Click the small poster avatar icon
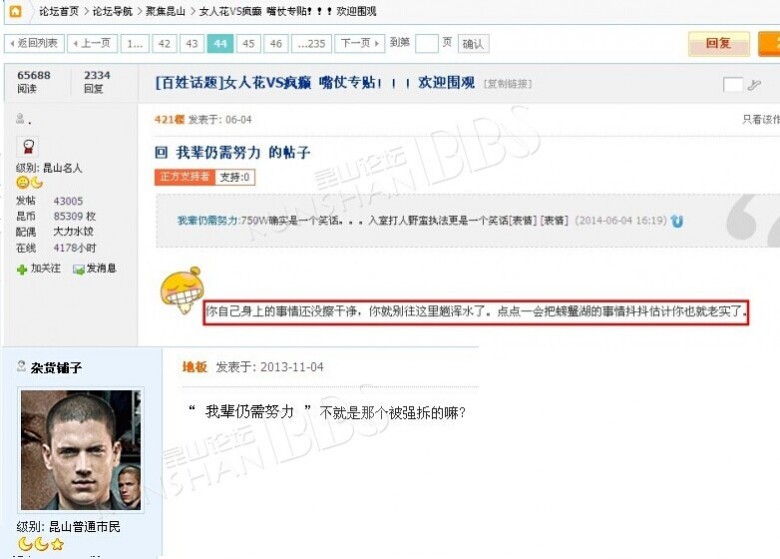 point(28,146)
